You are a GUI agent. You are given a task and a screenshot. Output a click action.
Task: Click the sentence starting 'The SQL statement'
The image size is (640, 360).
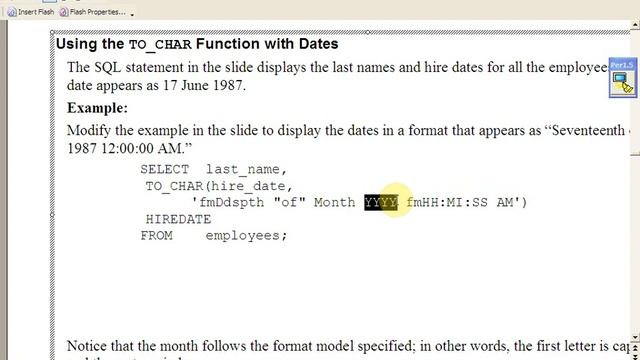pyautogui.click(x=338, y=67)
